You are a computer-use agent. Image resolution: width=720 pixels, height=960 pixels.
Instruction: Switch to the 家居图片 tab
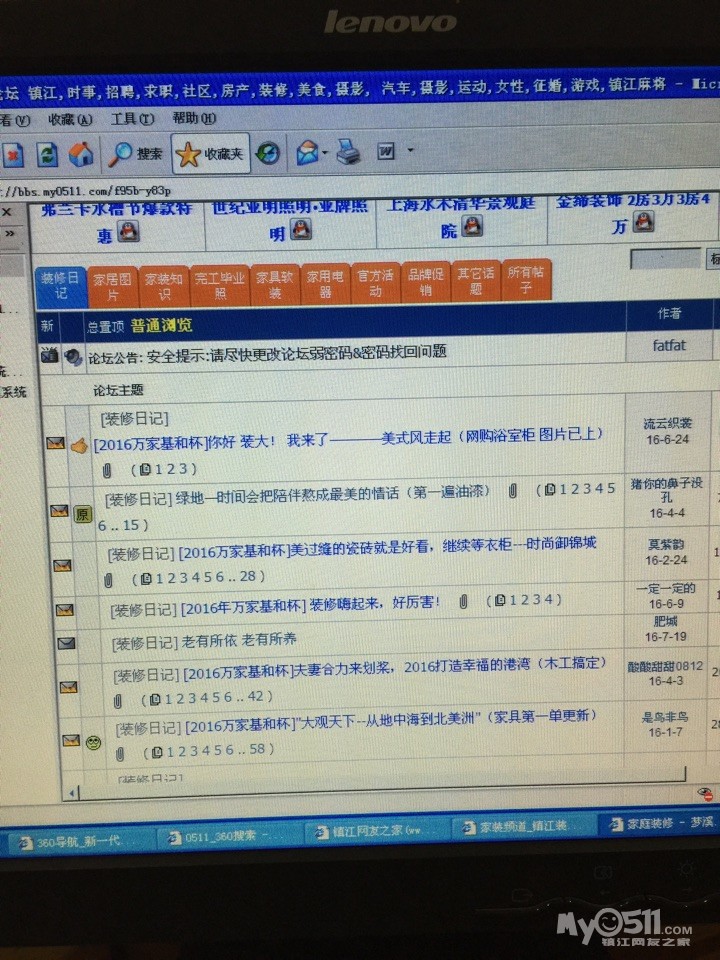tap(111, 284)
